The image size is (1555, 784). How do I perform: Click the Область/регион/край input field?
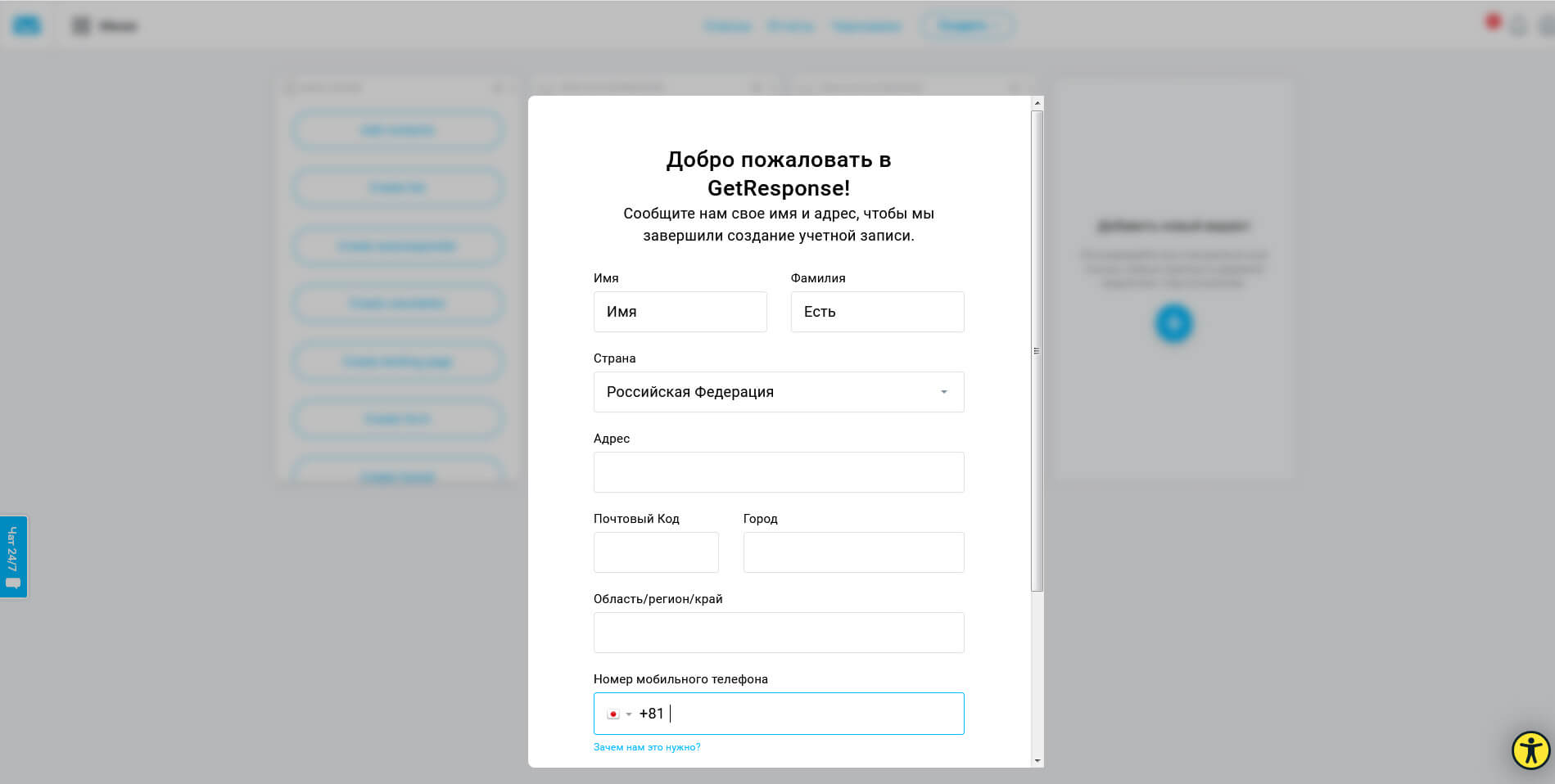778,633
